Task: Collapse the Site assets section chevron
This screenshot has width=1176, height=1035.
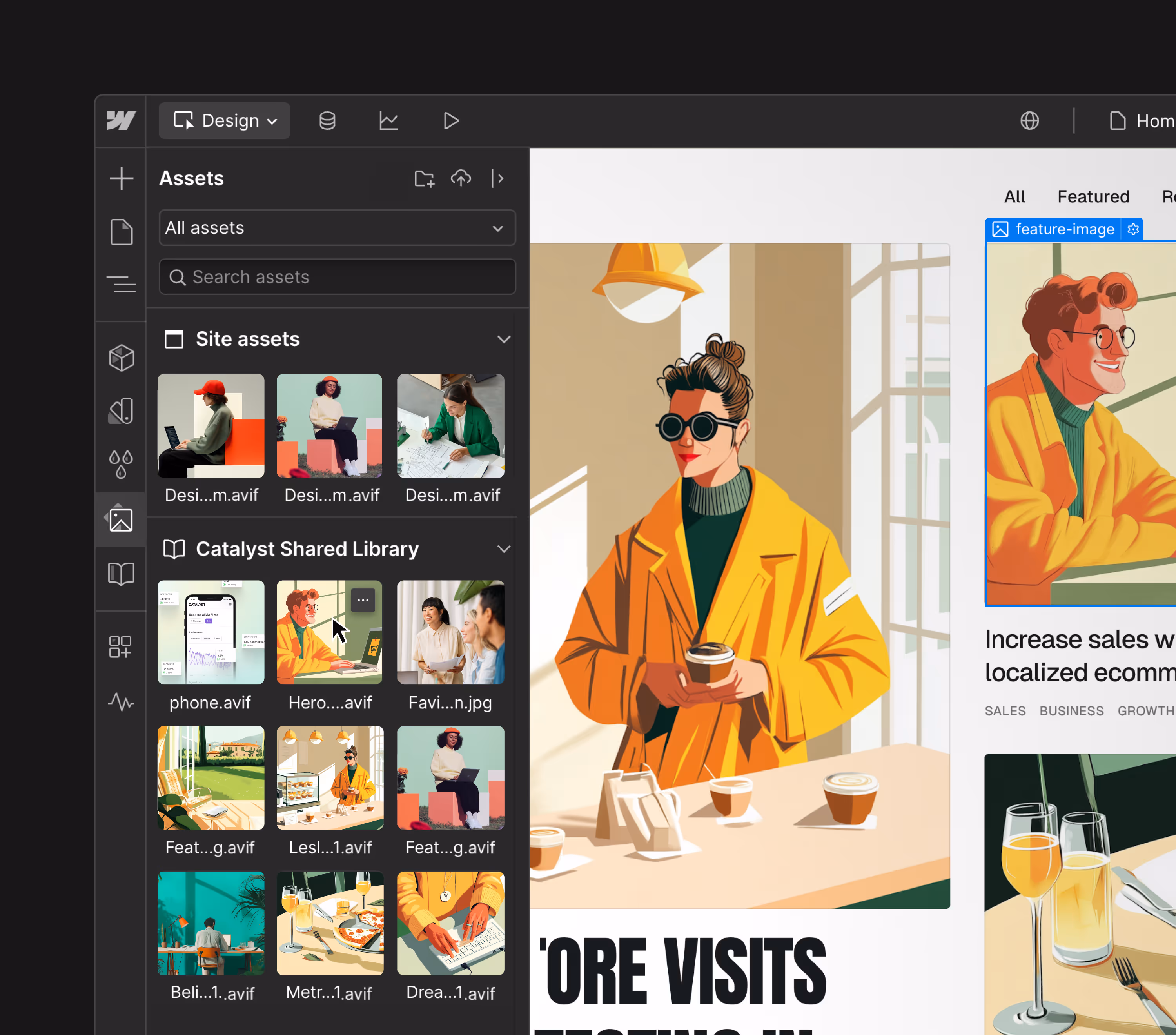Action: coord(504,340)
